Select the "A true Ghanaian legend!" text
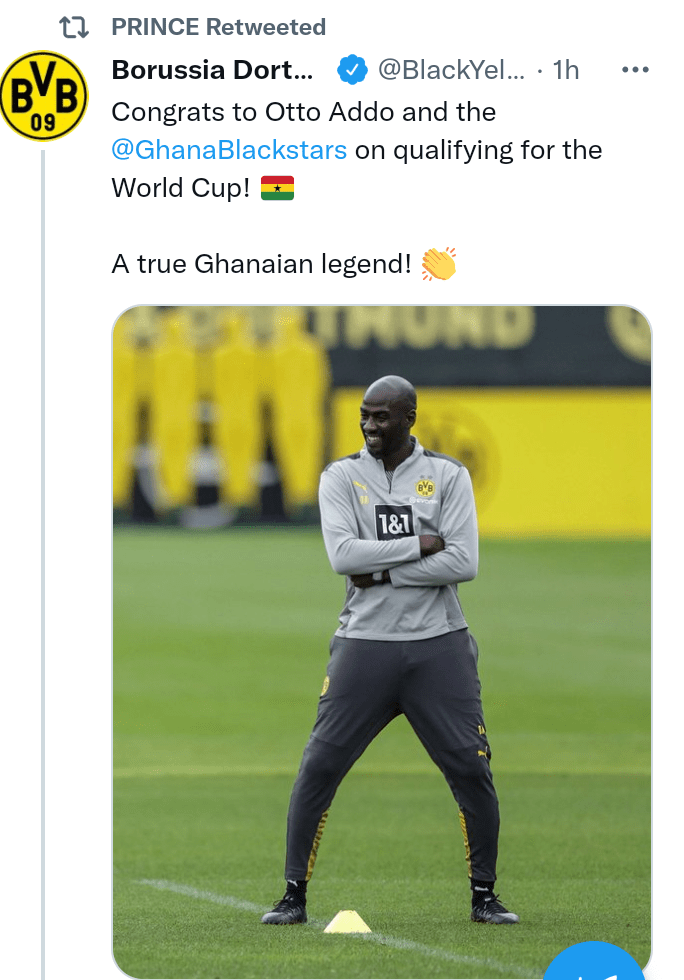Screen dimensions: 684x980 [x=262, y=264]
